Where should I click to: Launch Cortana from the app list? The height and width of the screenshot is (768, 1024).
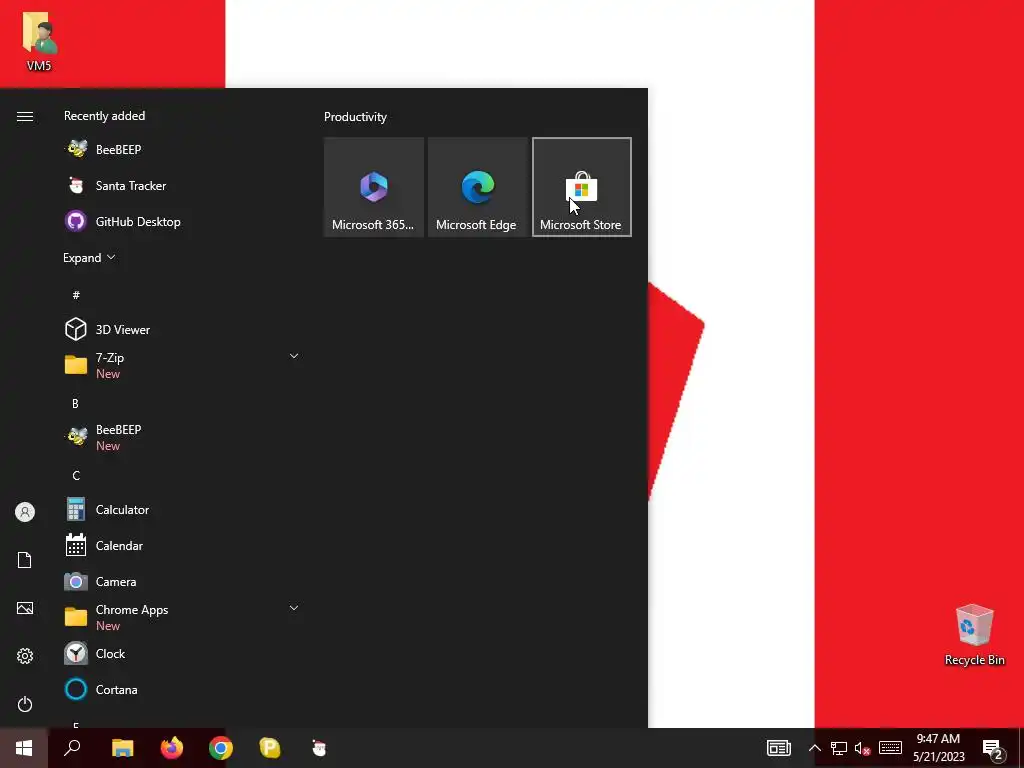[183, 689]
